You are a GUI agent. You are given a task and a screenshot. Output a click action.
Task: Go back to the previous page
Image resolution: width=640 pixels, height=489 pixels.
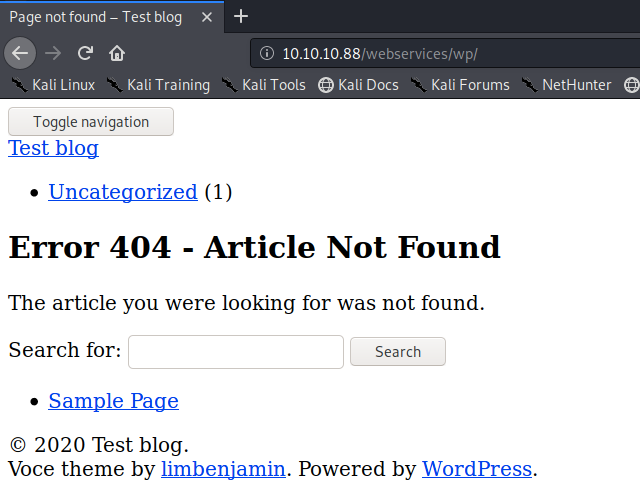(21, 53)
